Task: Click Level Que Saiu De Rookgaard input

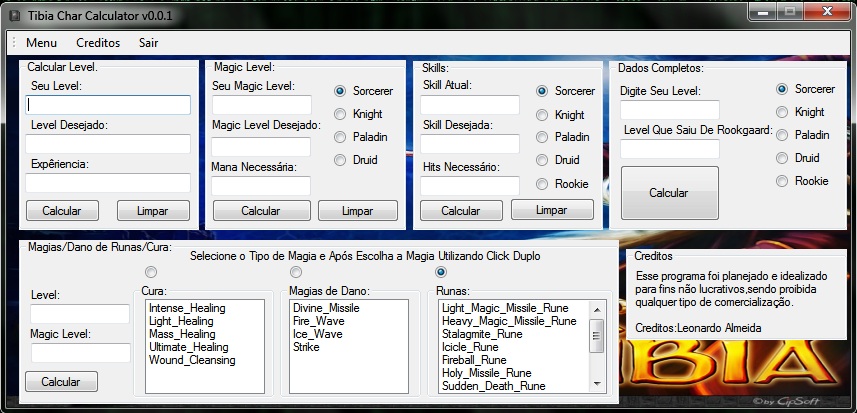Action: click(670, 149)
